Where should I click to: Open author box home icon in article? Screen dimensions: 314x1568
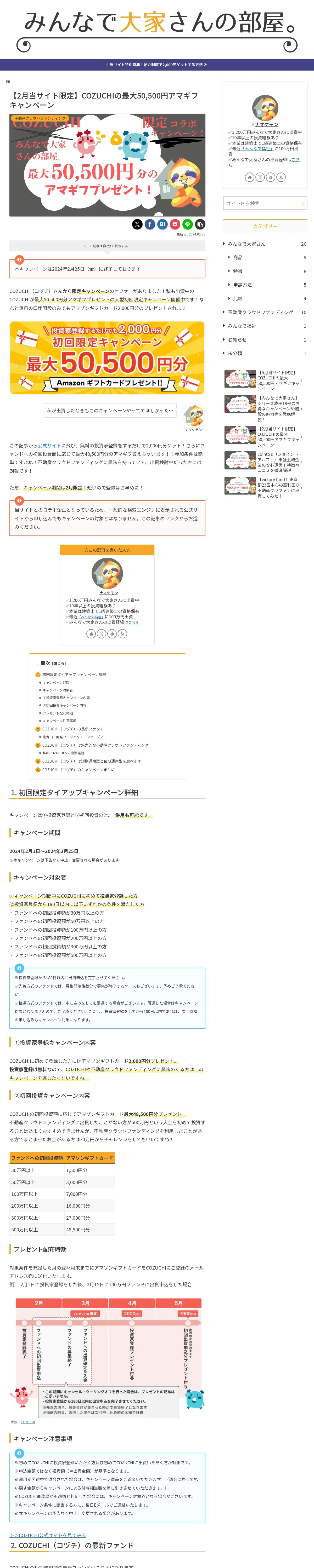coord(91,634)
